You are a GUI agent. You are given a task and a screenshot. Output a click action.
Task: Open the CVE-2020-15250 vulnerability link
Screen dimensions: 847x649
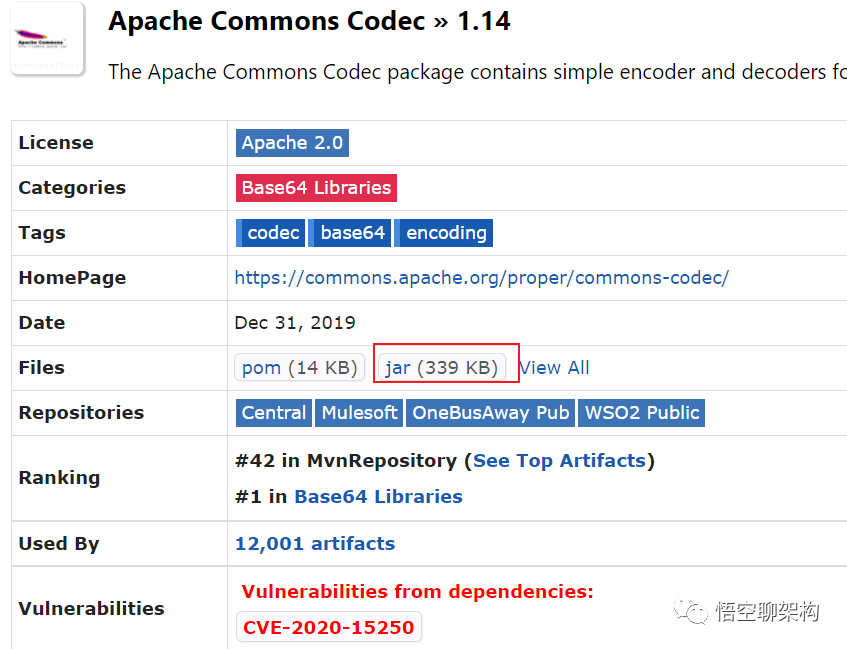tap(328, 628)
